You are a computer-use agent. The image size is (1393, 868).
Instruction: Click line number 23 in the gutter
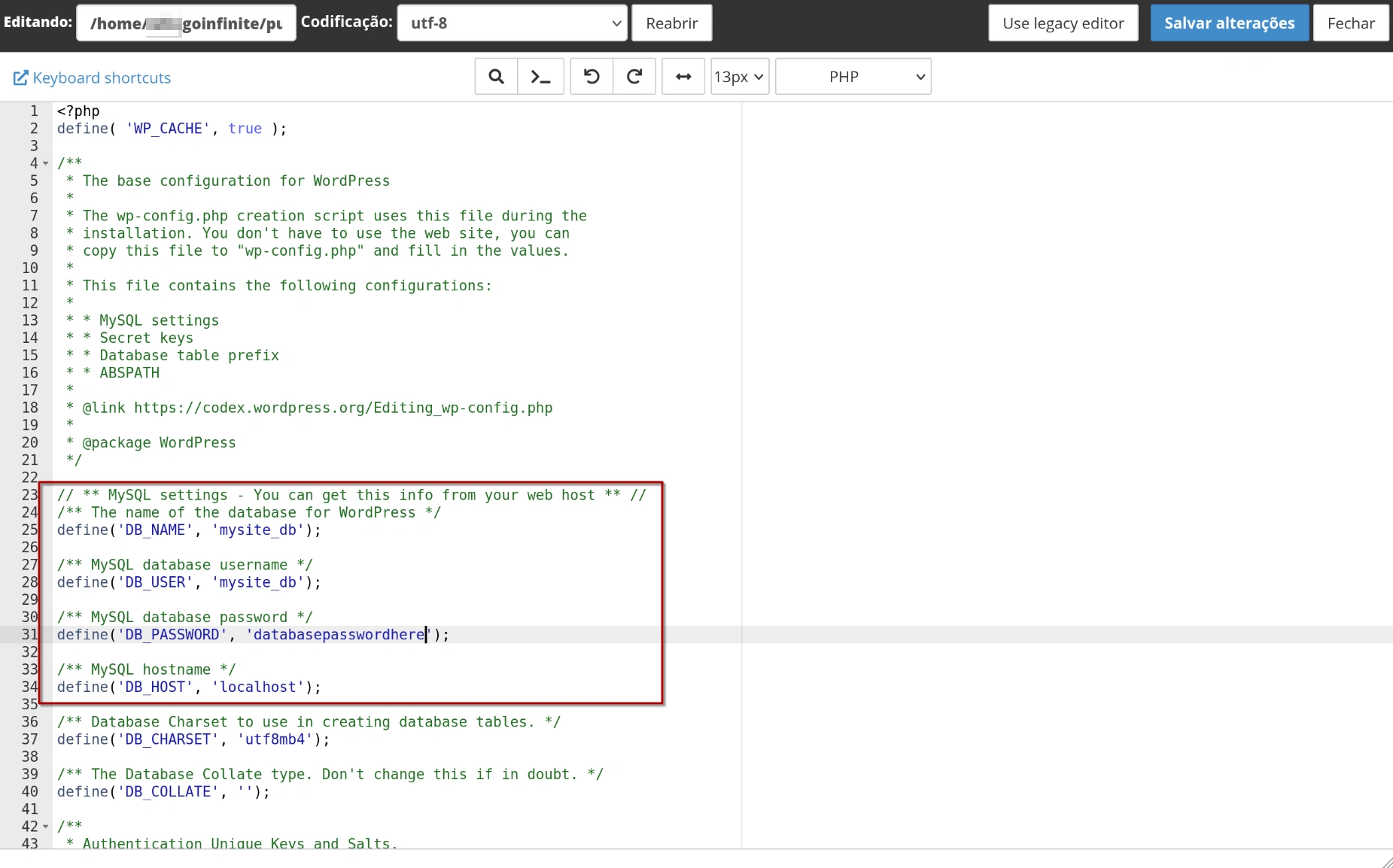pos(30,495)
